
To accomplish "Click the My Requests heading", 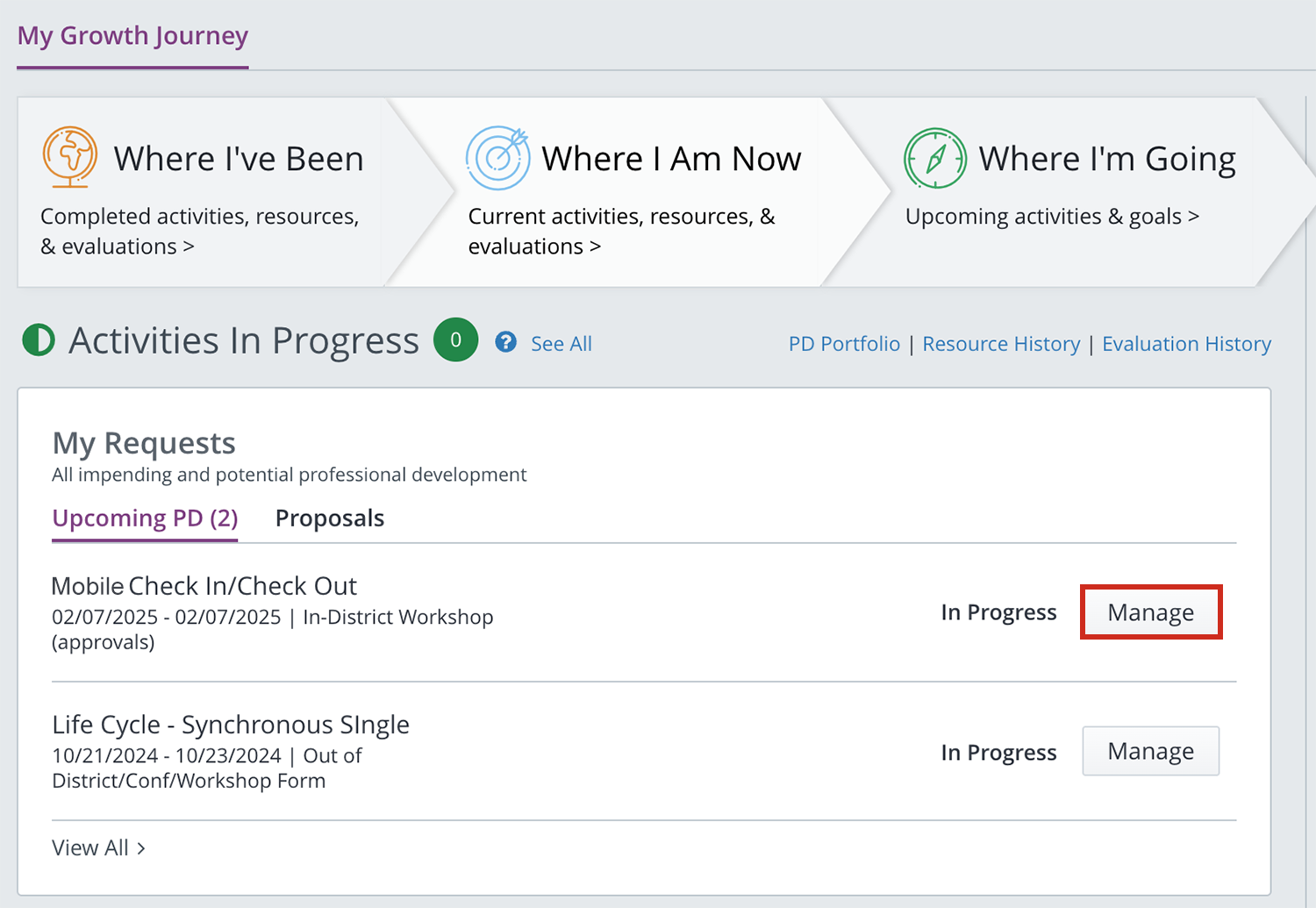I will [144, 443].
